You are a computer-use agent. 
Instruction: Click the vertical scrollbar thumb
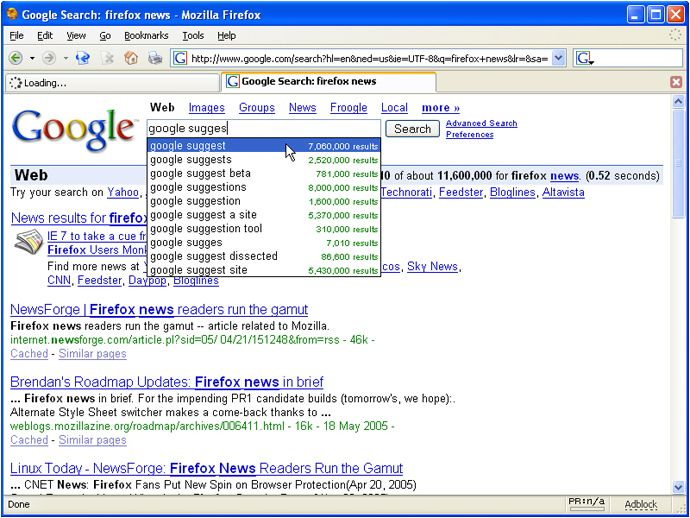click(678, 163)
